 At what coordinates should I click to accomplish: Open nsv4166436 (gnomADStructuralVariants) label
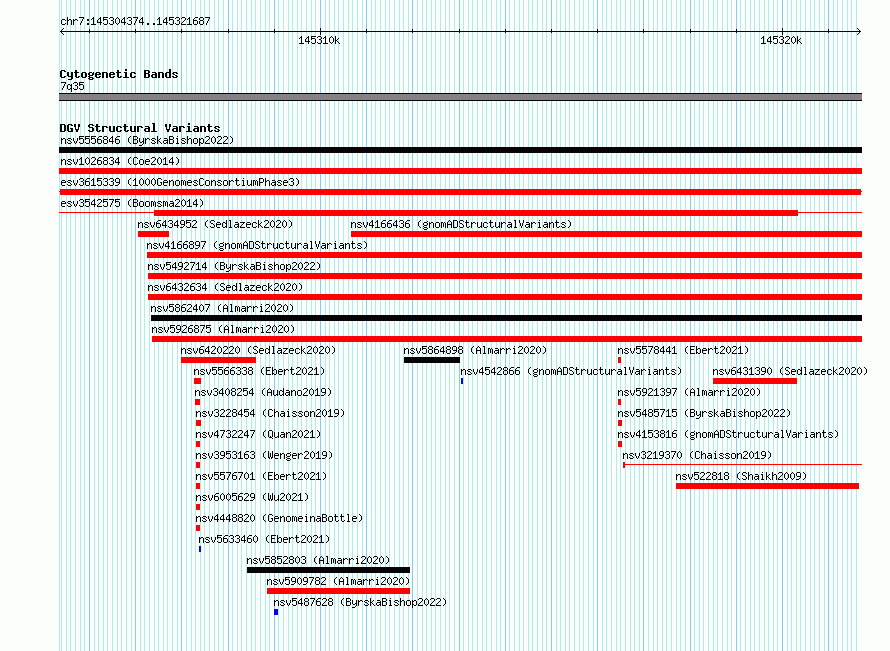click(461, 224)
